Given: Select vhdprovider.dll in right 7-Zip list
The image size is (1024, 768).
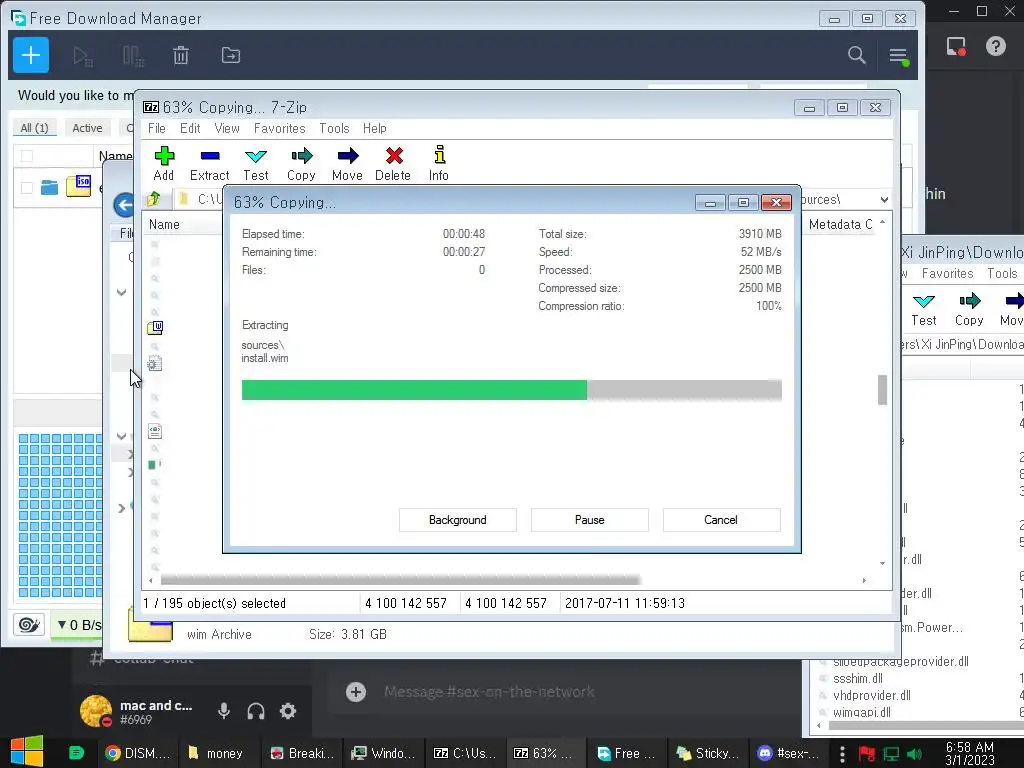Looking at the screenshot, I should pos(872,696).
